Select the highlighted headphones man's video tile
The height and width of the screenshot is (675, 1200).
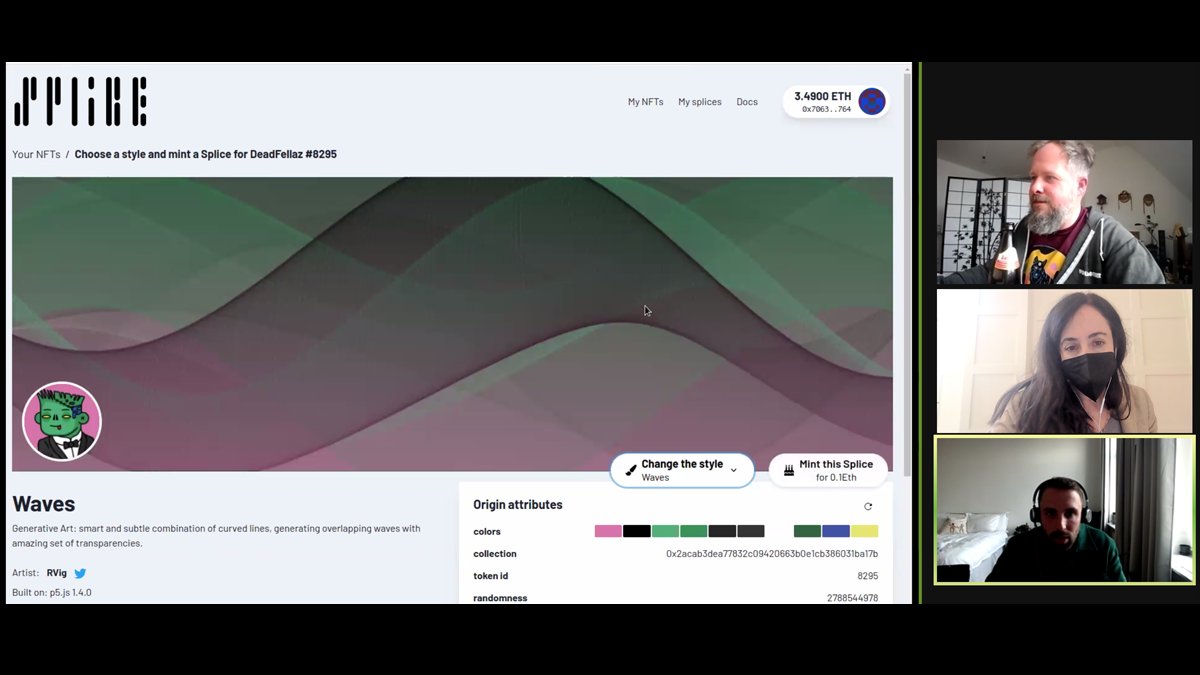click(x=1064, y=510)
